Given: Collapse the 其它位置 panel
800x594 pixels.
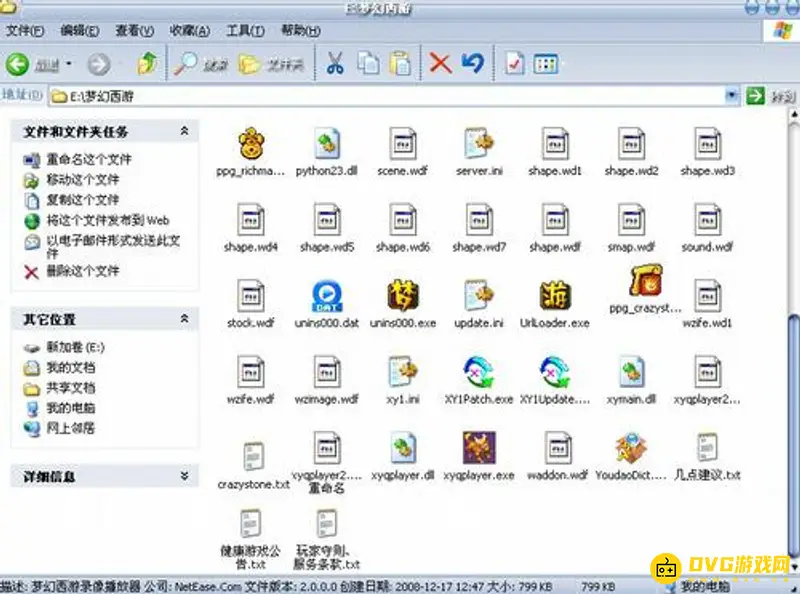Looking at the screenshot, I should [x=184, y=319].
